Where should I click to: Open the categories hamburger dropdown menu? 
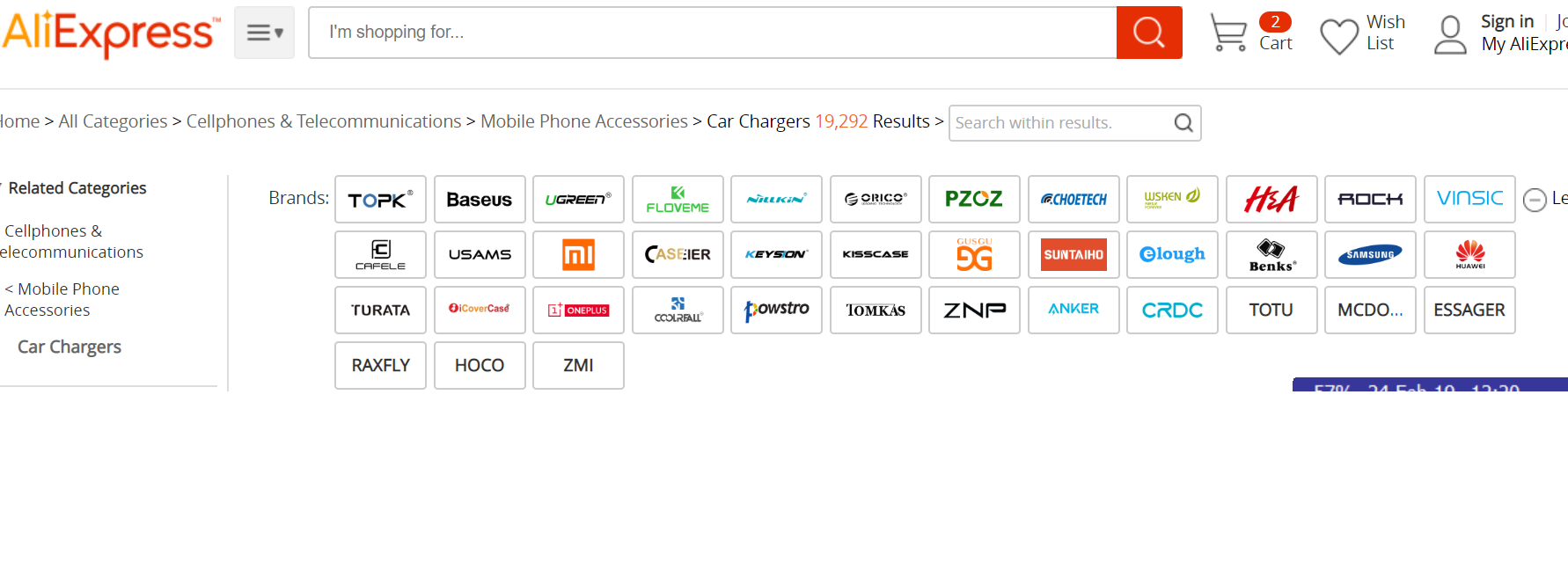click(264, 33)
